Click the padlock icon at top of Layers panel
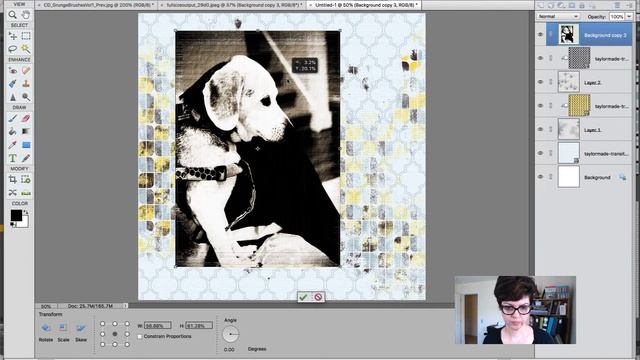This screenshot has width=640, height=360. point(582,5)
